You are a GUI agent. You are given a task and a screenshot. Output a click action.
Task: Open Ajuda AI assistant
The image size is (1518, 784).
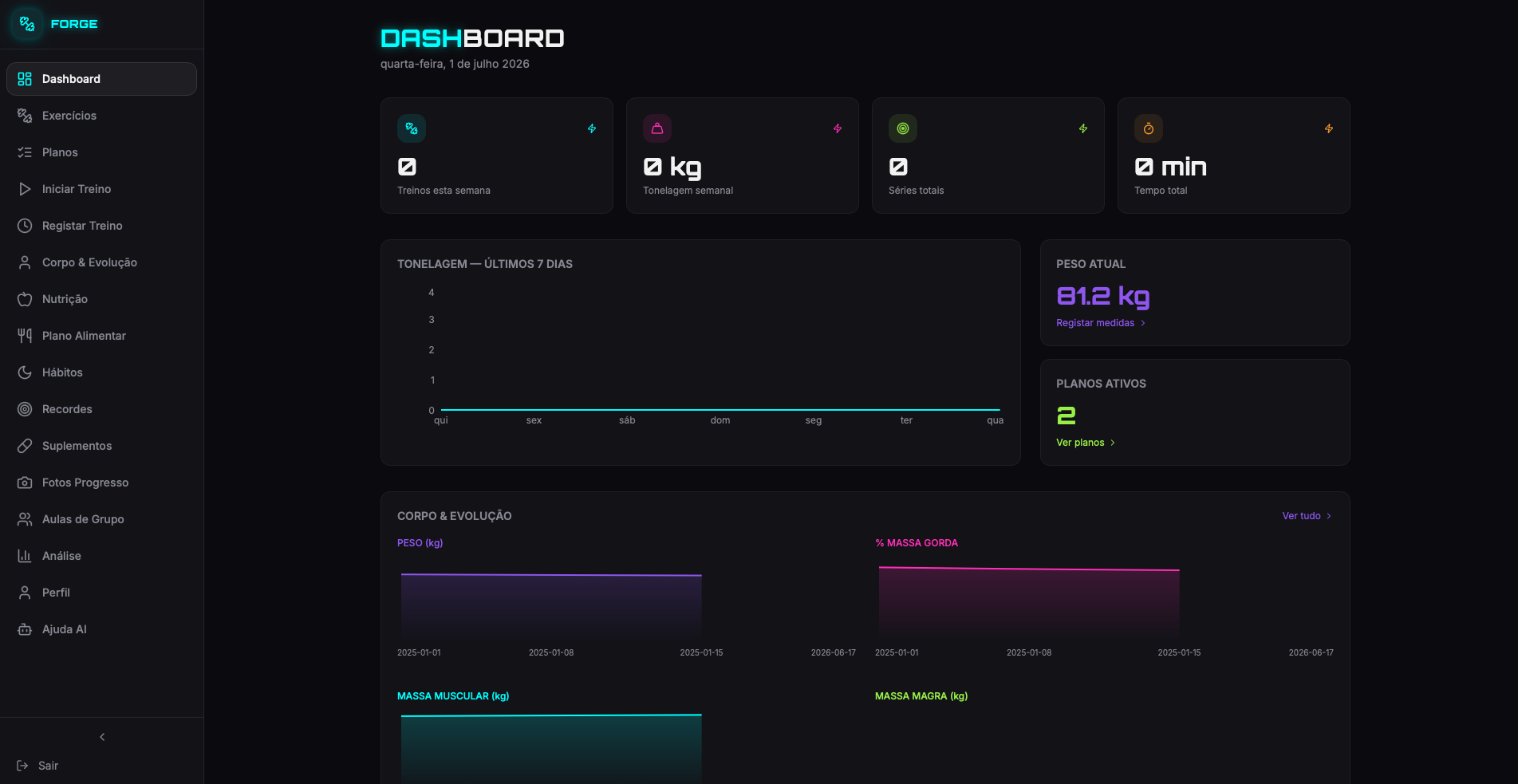pos(101,629)
